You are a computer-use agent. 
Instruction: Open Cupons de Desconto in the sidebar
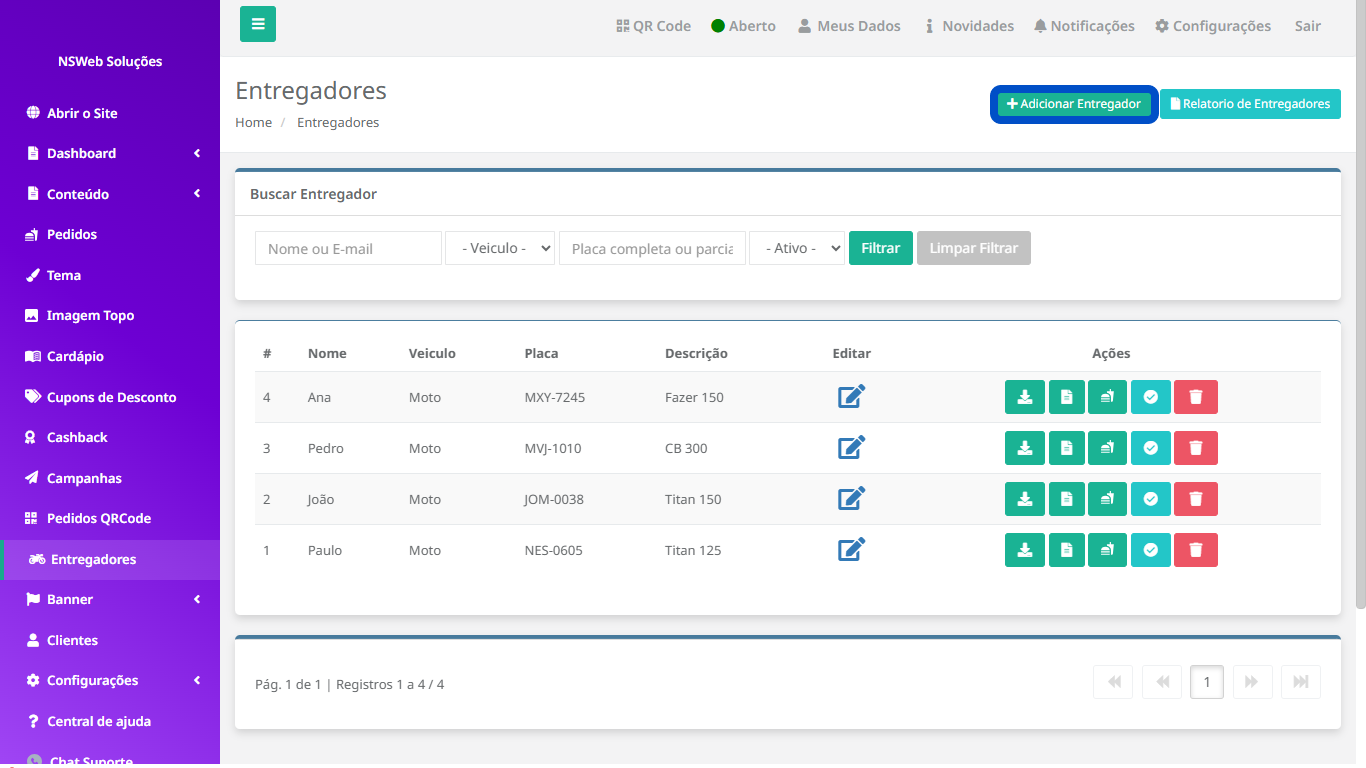(x=110, y=397)
